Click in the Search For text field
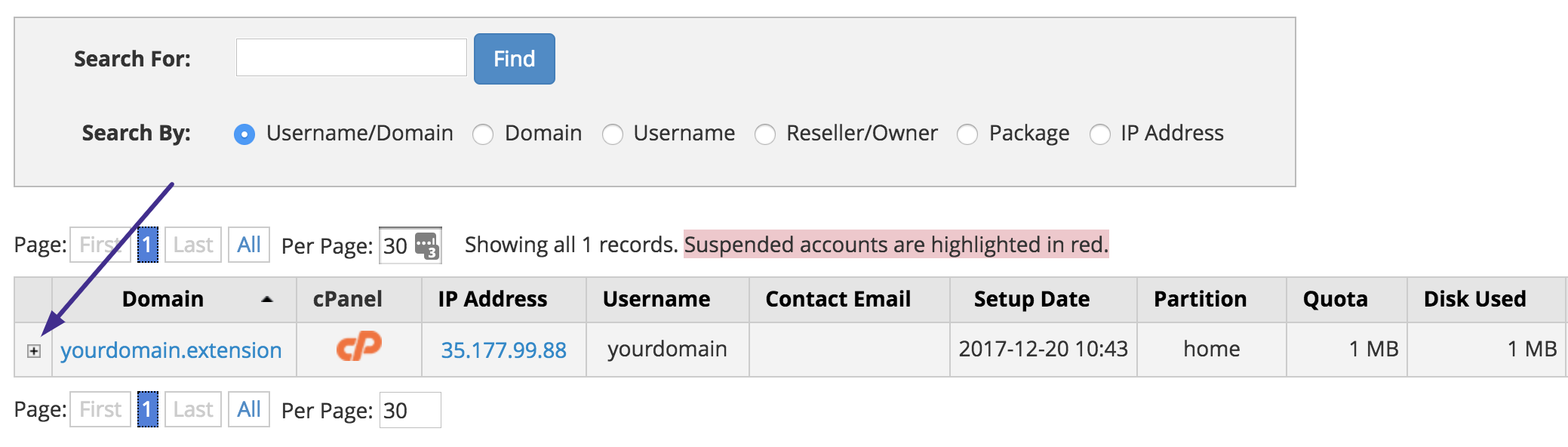Viewport: 1568px width, 447px height. click(x=351, y=58)
